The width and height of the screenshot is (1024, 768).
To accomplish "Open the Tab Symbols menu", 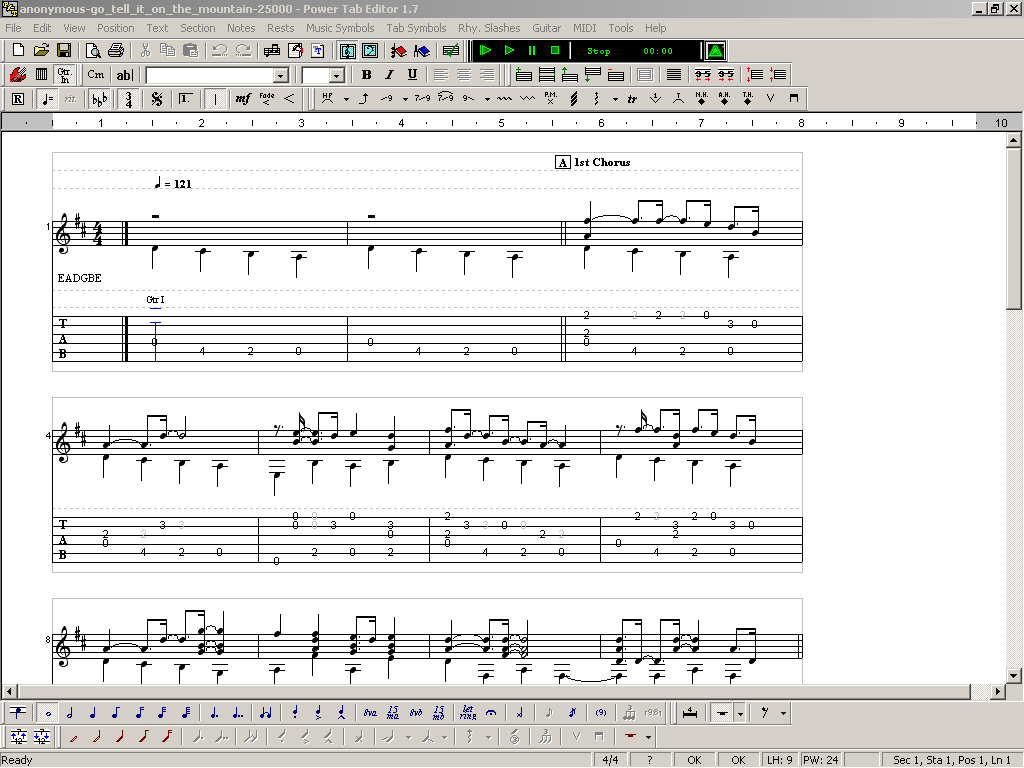I will click(x=416, y=28).
